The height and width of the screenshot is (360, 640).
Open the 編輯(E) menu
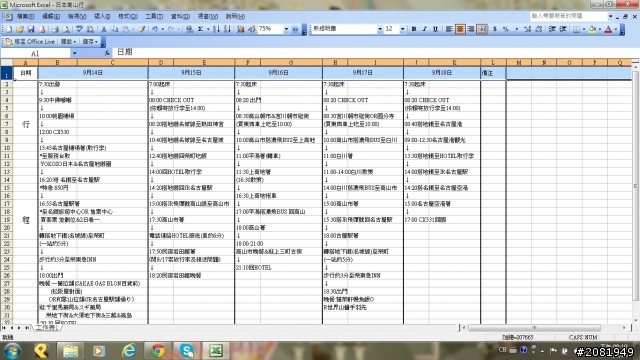click(x=51, y=17)
